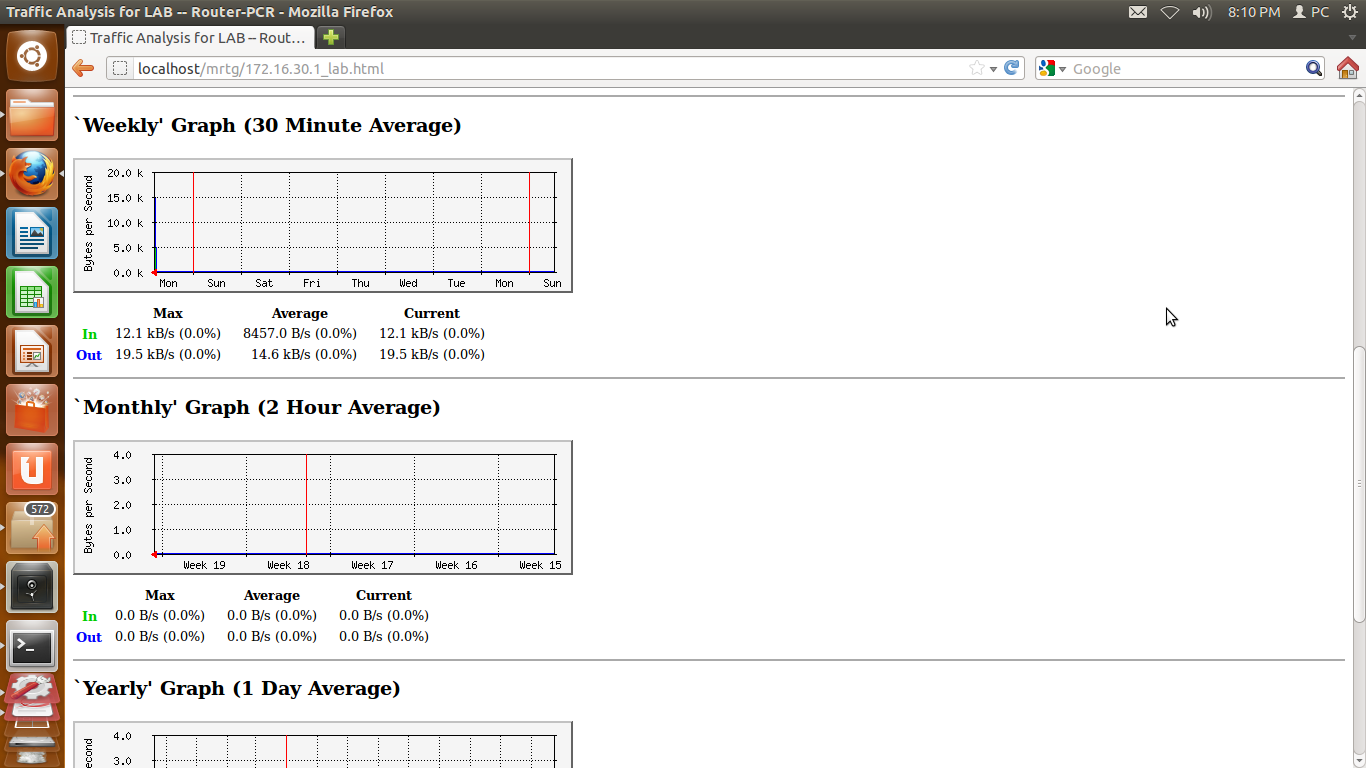Image resolution: width=1366 pixels, height=768 pixels.
Task: Bookmark this page with the star icon
Action: click(x=977, y=68)
